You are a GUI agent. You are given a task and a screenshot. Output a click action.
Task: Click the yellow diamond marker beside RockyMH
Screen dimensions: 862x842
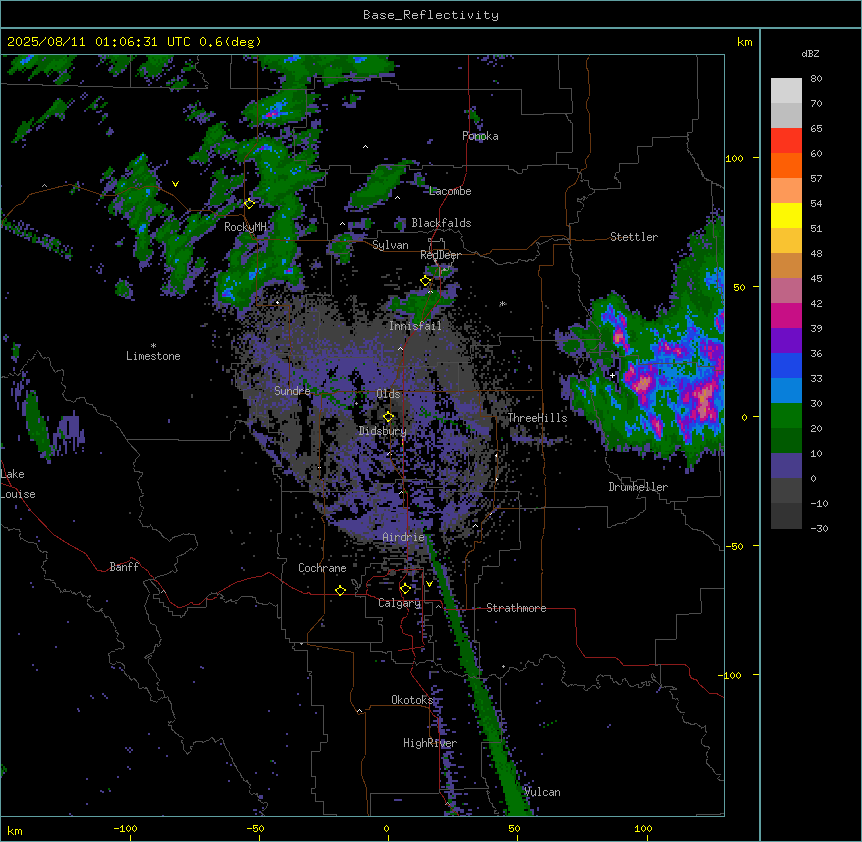coord(249,204)
